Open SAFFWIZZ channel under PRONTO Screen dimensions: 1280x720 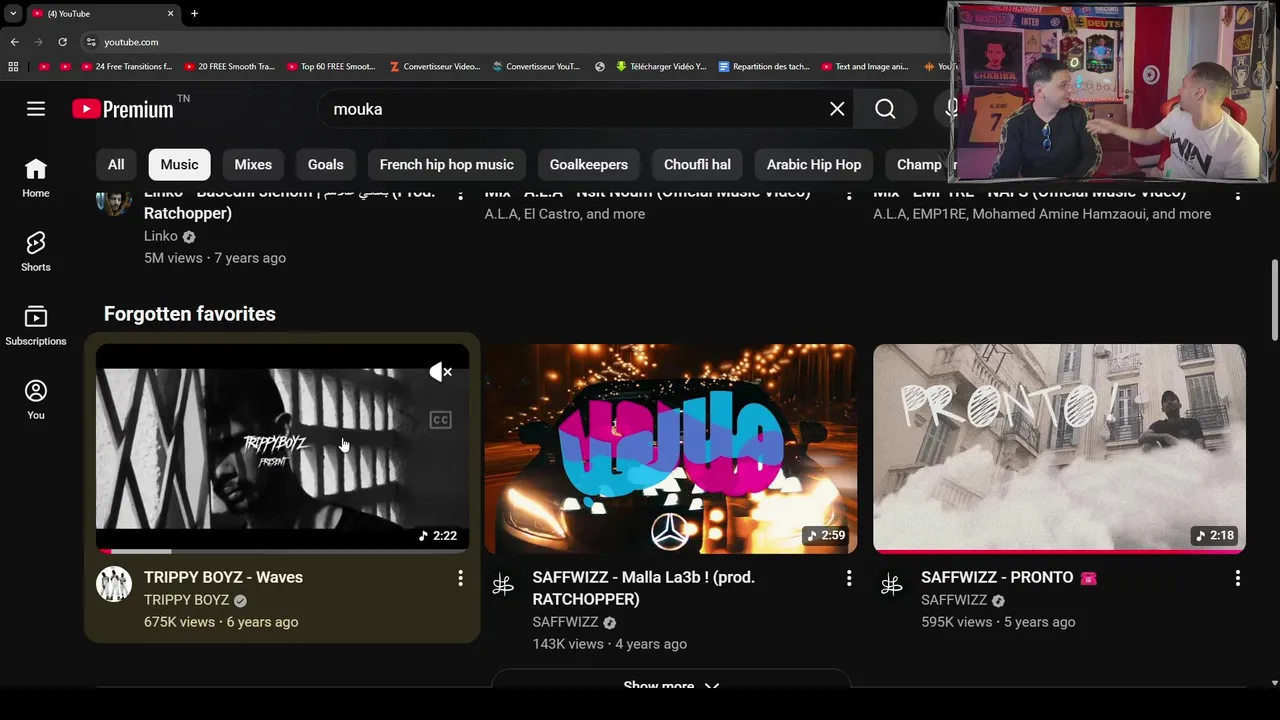(x=954, y=600)
